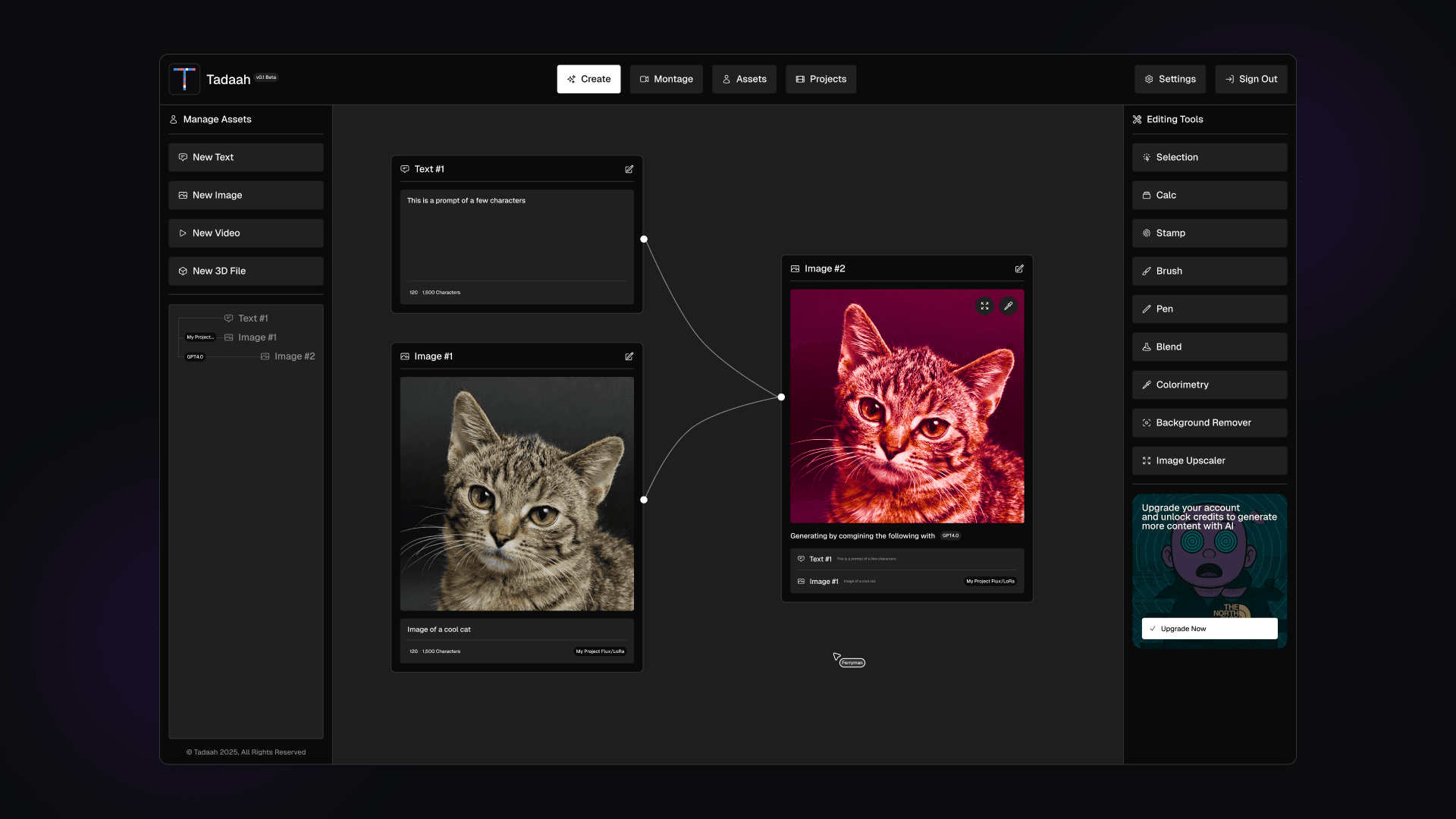Viewport: 1456px width, 819px height.
Task: Click 'Generating by comgining the following with' text
Action: 862,536
